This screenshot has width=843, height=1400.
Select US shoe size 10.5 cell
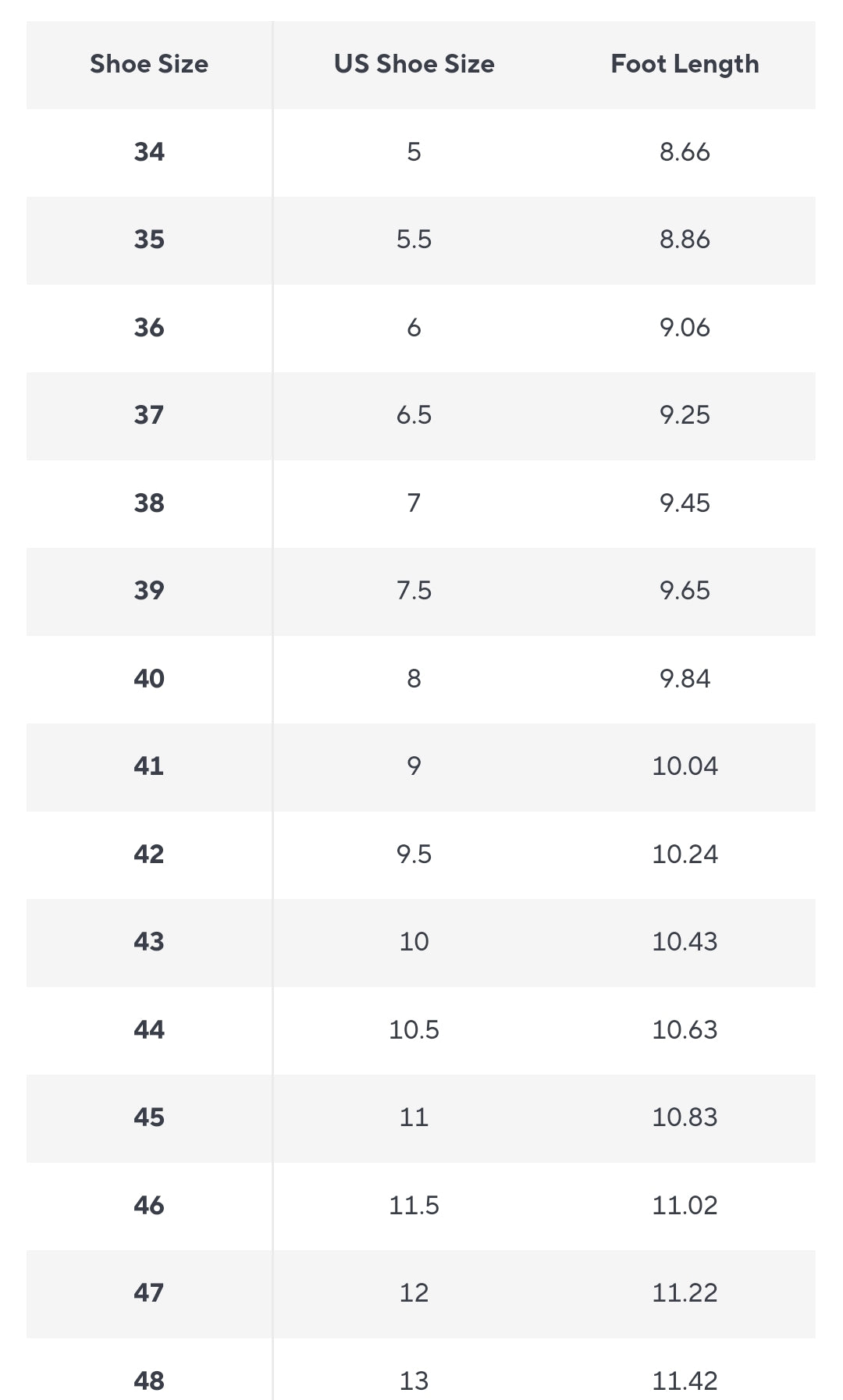[414, 1029]
